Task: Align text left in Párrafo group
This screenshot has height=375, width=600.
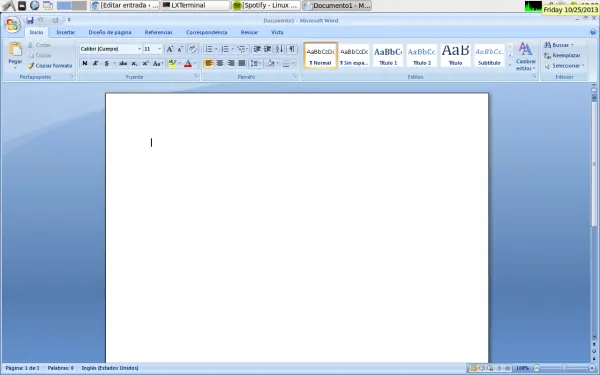Action: pos(209,63)
